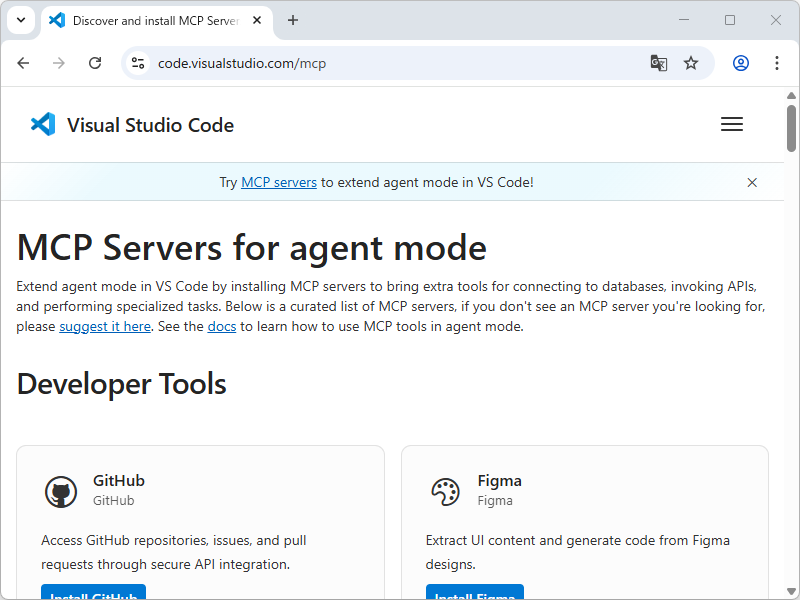The height and width of the screenshot is (600, 800).
Task: Go back to the previous page
Action: 23,63
